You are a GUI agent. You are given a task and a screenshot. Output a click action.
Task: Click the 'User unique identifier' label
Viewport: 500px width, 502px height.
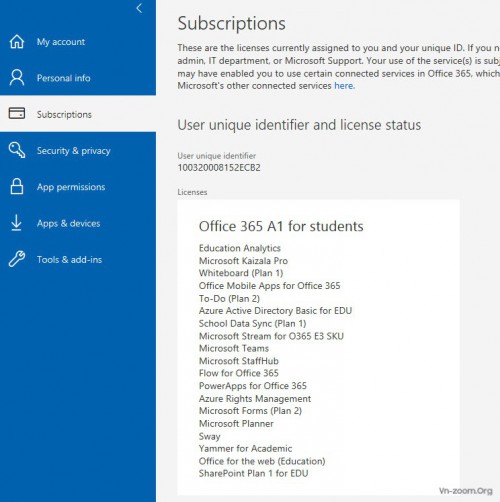pyautogui.click(x=217, y=156)
